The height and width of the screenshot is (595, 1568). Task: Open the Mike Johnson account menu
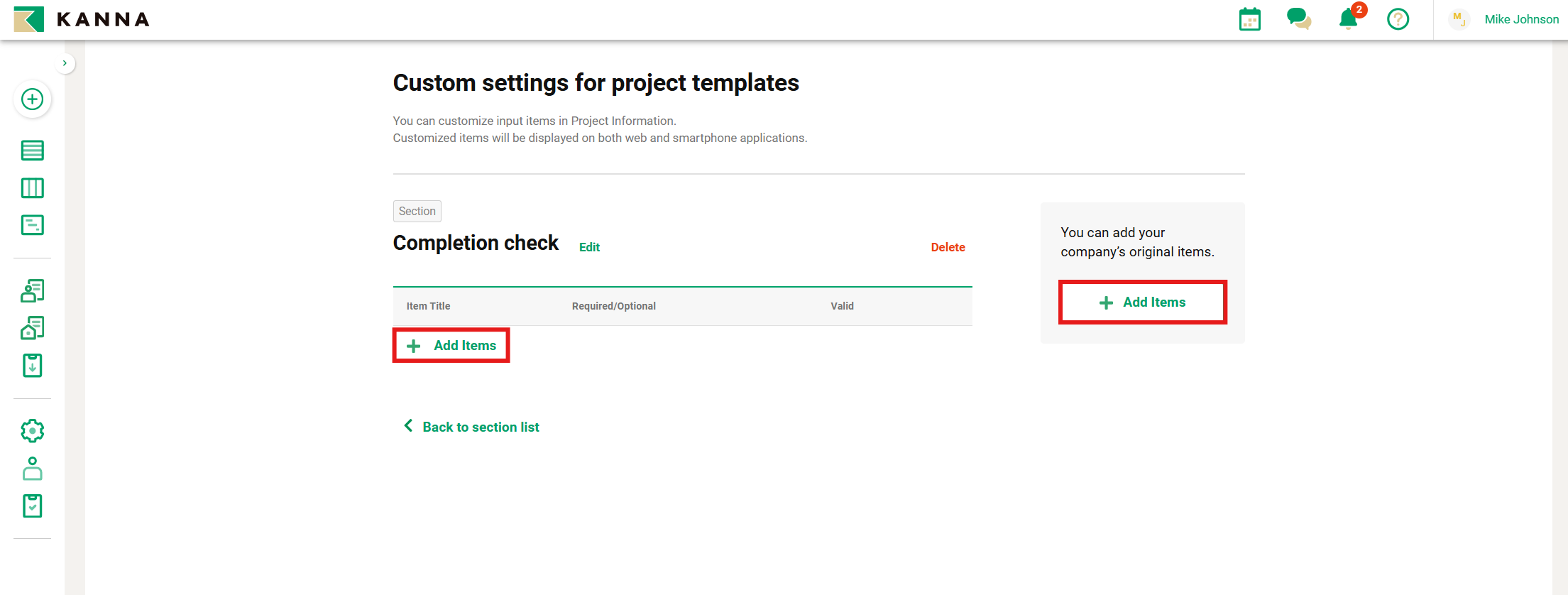1521,19
